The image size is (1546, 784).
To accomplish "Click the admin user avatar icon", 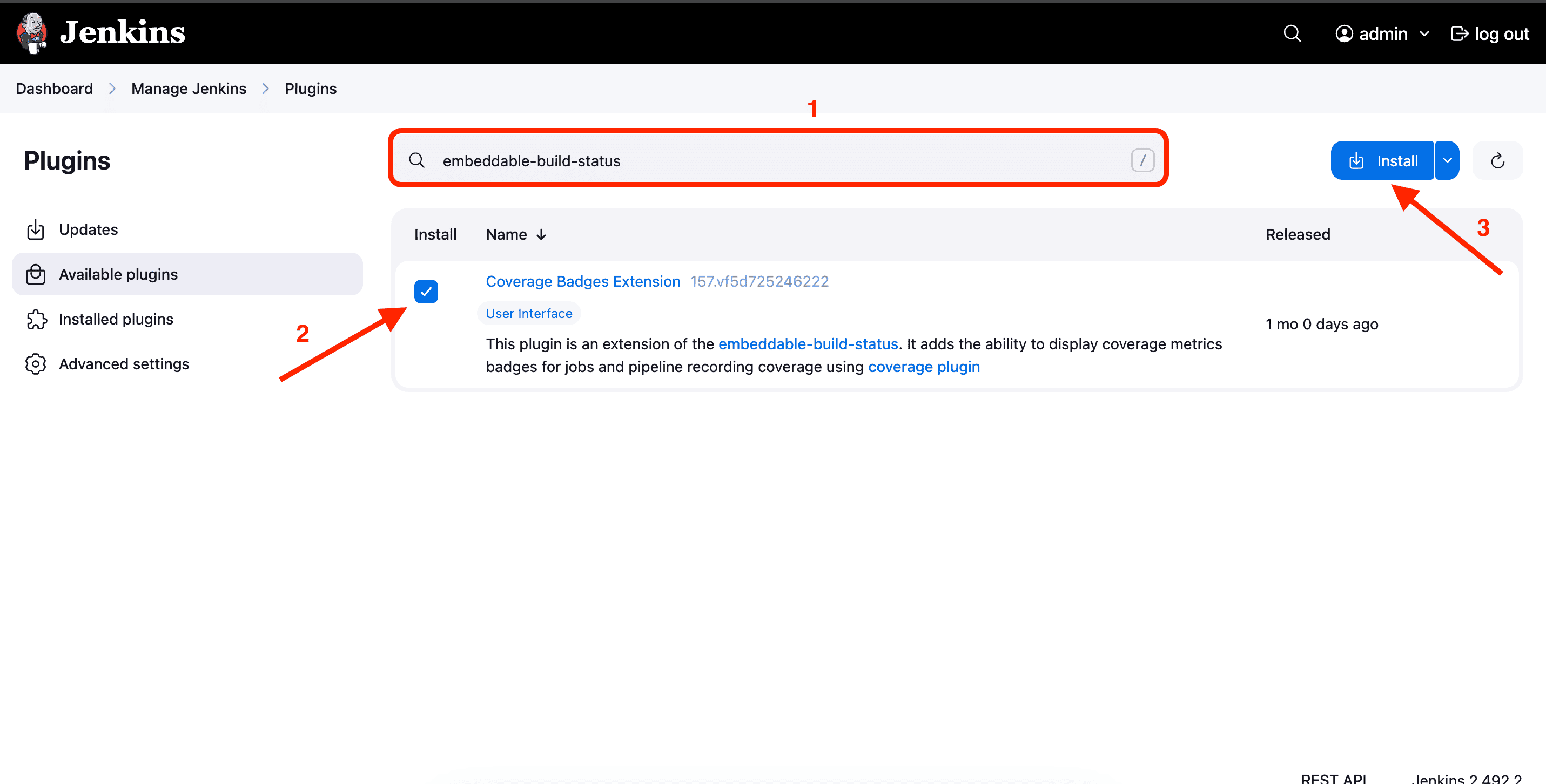I will [x=1344, y=33].
